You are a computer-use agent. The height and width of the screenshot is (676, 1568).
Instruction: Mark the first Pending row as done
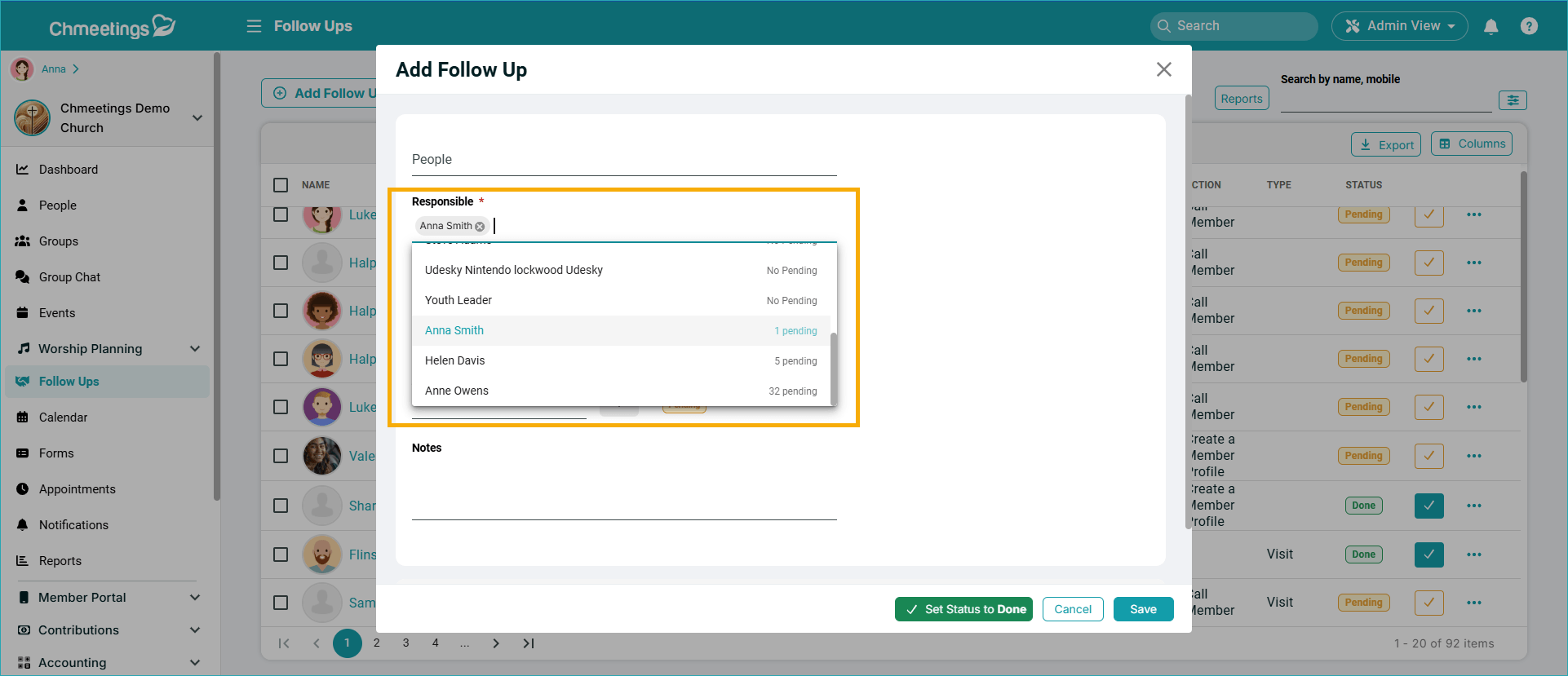coord(1428,214)
